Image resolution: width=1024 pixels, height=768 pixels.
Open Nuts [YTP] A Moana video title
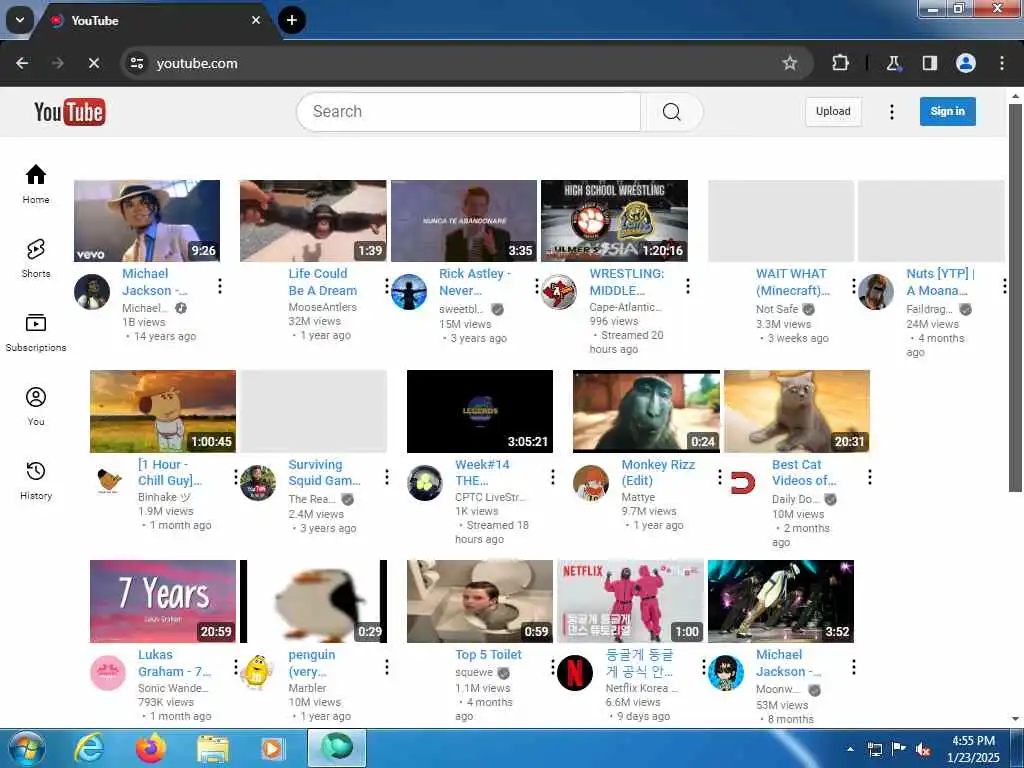click(x=940, y=282)
